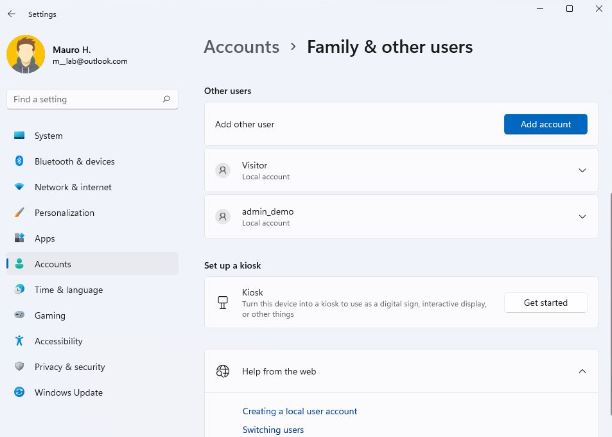Go to Gaming settings
The height and width of the screenshot is (437, 612).
pyautogui.click(x=93, y=316)
